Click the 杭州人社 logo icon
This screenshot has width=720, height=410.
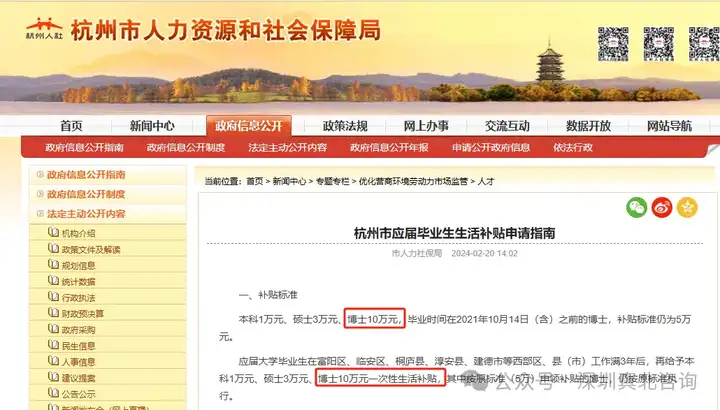[44, 29]
